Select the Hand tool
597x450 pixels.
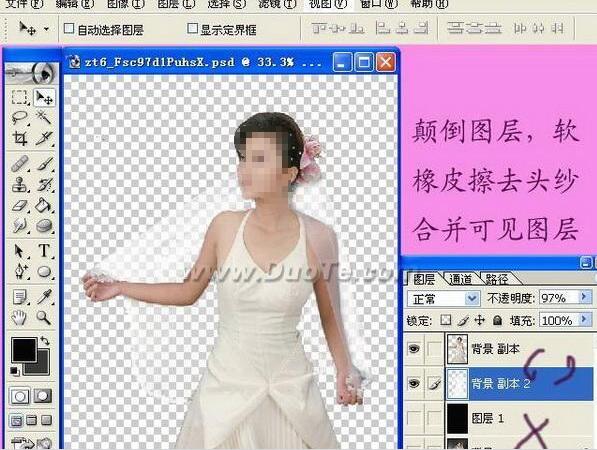click(19, 317)
